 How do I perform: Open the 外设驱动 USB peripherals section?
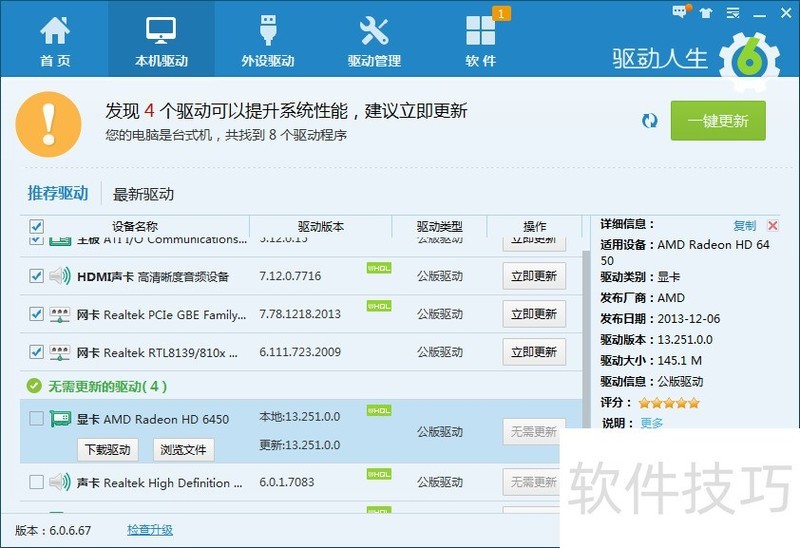pyautogui.click(x=268, y=40)
